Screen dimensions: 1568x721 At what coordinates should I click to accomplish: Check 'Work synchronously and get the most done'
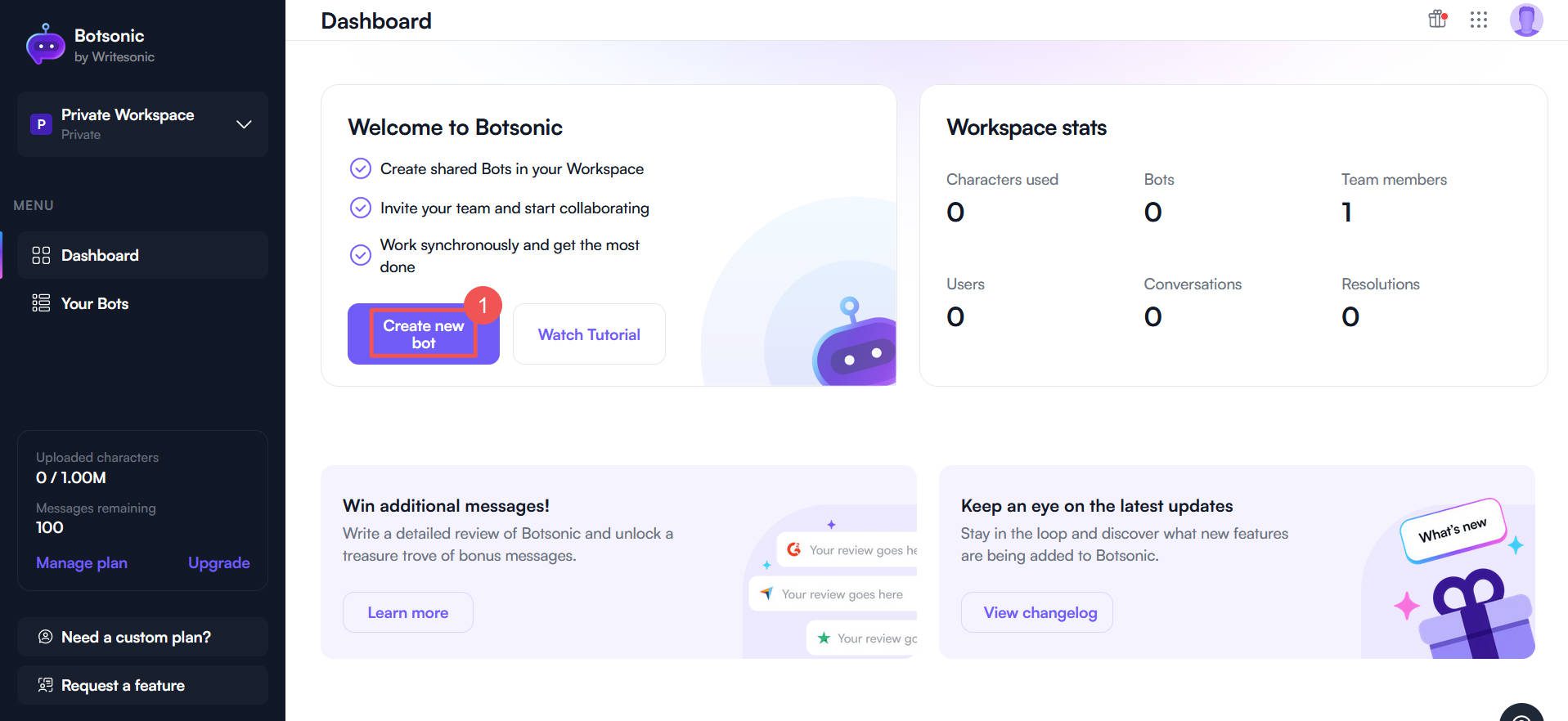(361, 254)
